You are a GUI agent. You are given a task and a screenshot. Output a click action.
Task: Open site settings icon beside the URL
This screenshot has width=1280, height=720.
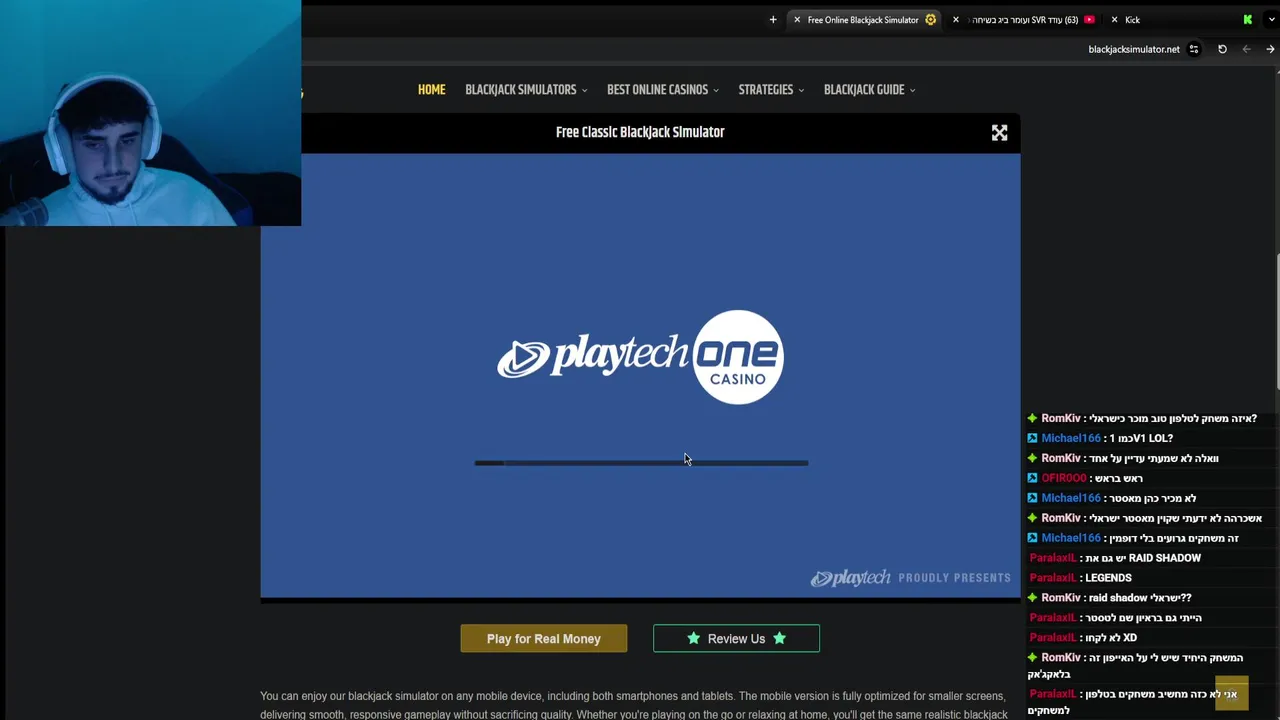coord(1194,49)
